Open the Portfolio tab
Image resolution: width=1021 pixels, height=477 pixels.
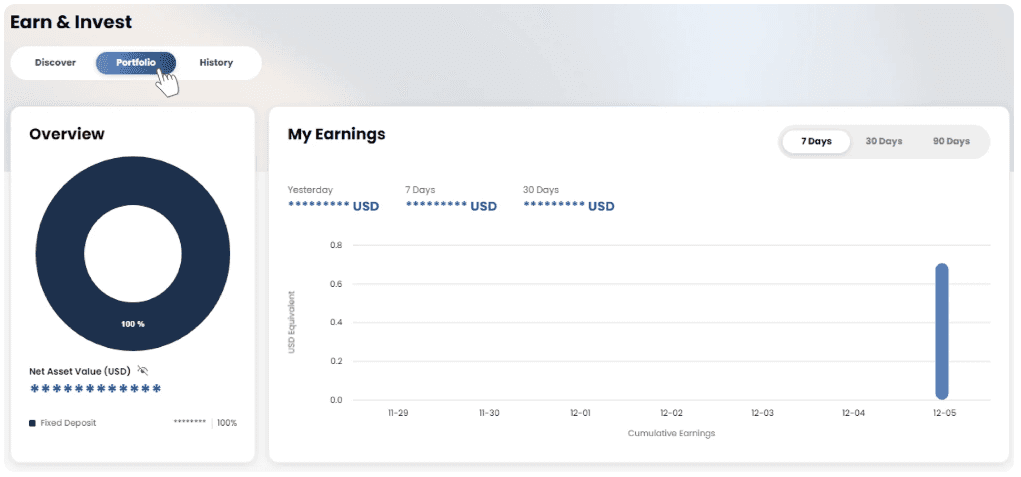(135, 63)
